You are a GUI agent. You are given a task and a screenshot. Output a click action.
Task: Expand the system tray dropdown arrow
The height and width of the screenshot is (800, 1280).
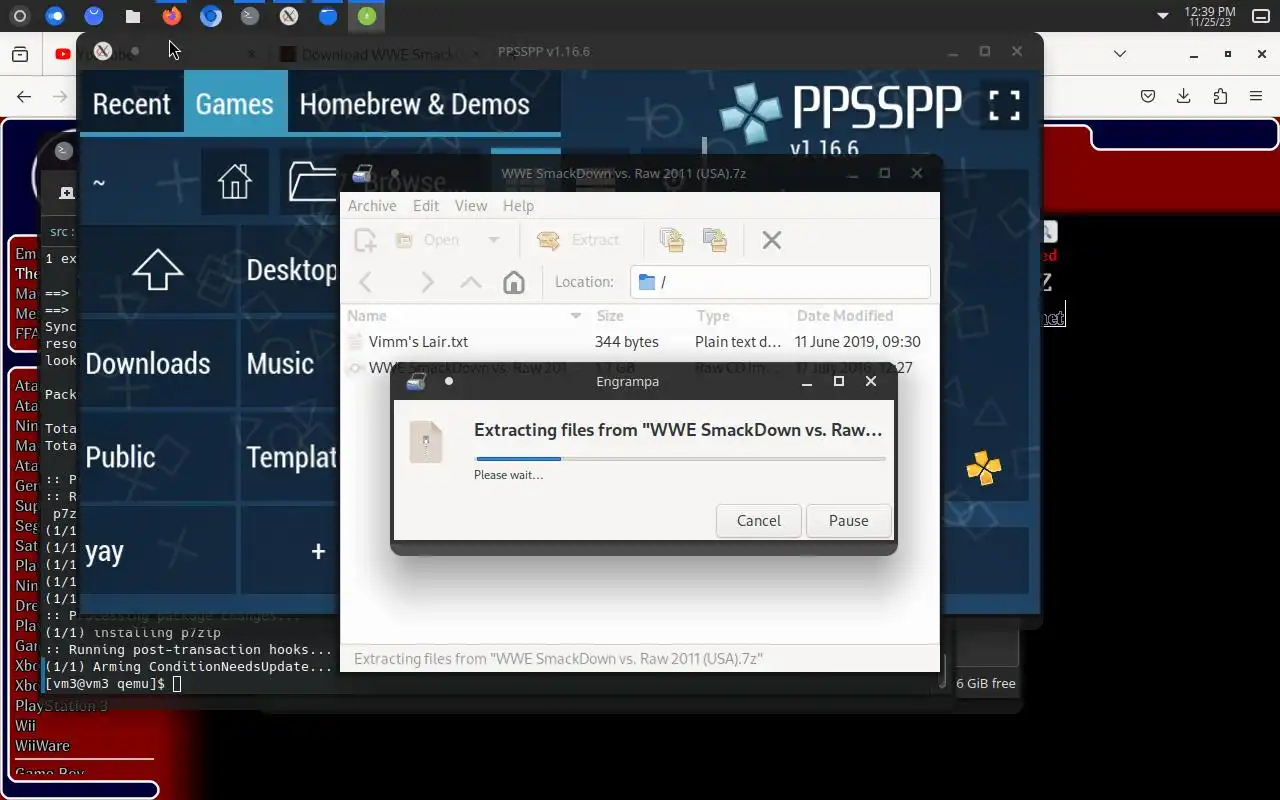pos(1162,16)
